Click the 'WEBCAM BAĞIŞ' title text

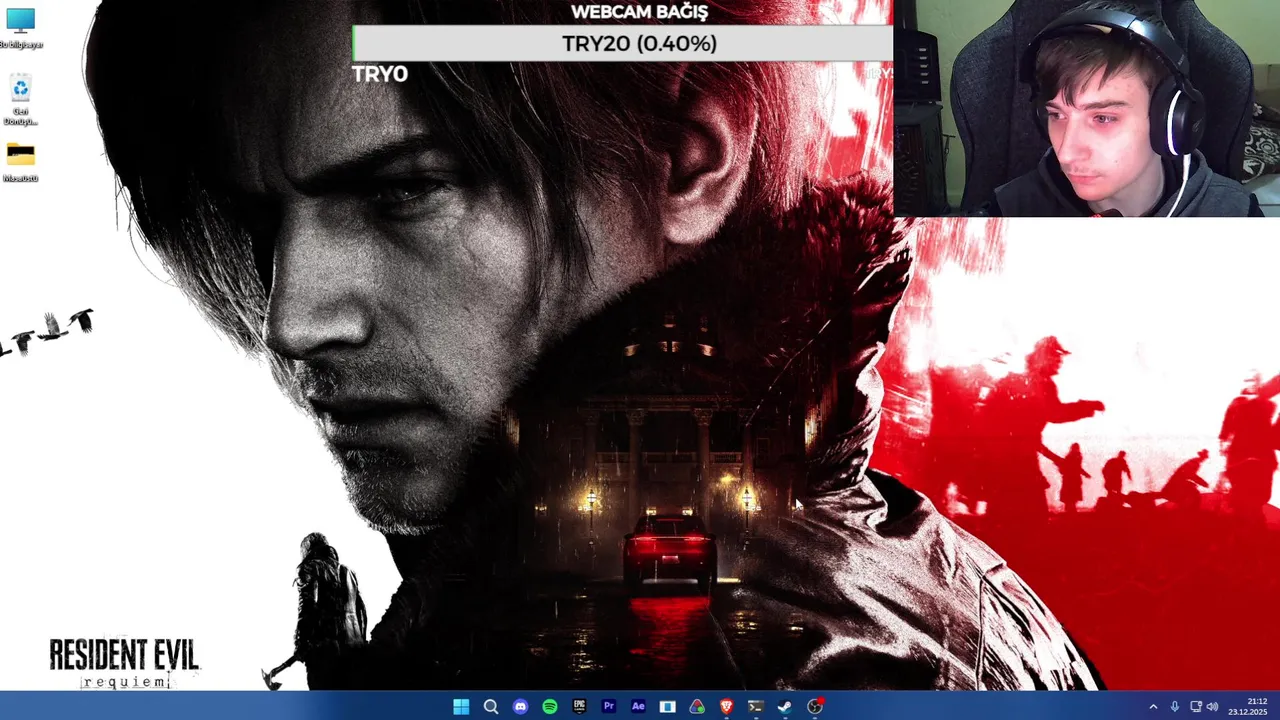[x=639, y=12]
